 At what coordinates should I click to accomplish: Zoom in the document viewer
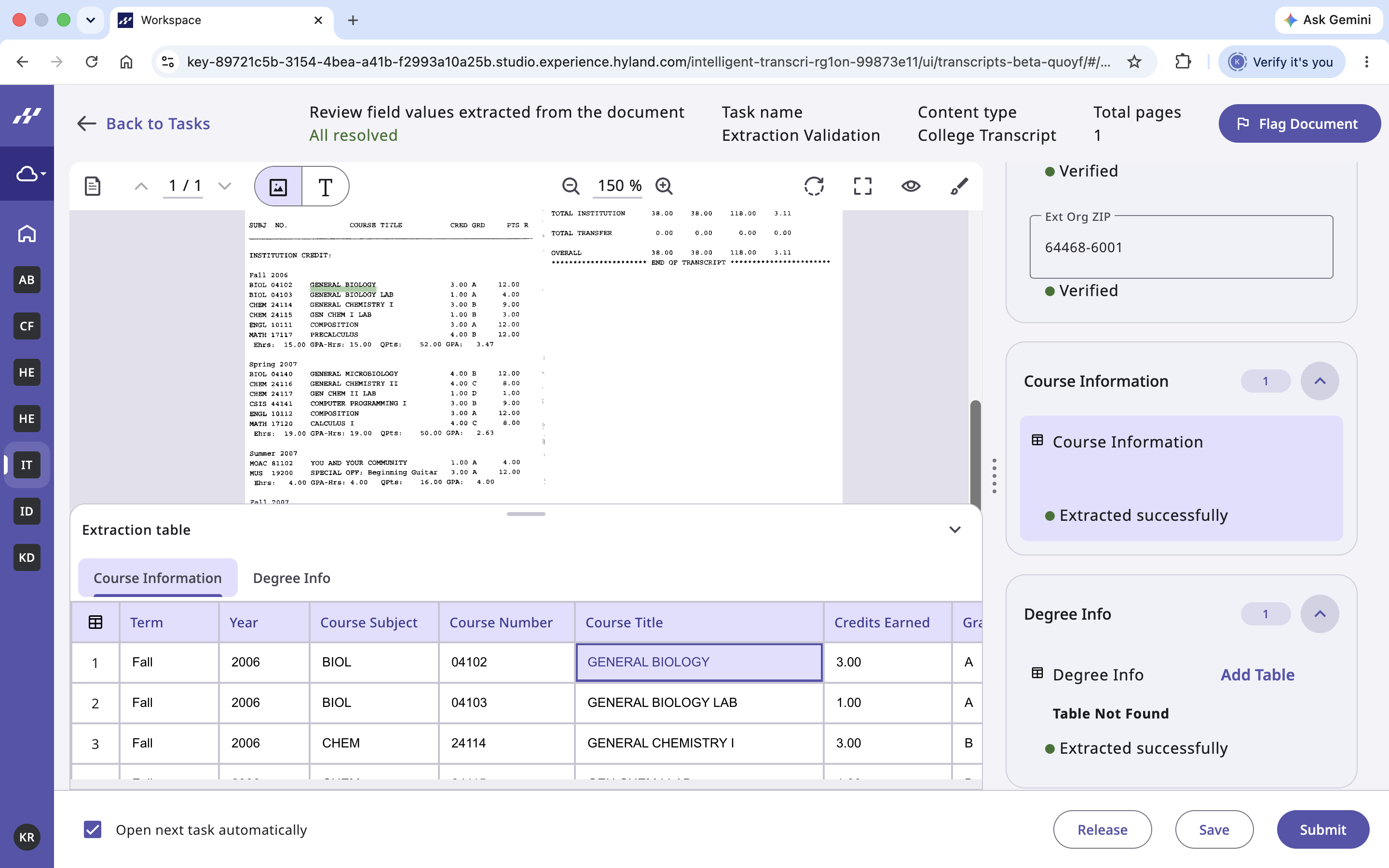click(664, 186)
